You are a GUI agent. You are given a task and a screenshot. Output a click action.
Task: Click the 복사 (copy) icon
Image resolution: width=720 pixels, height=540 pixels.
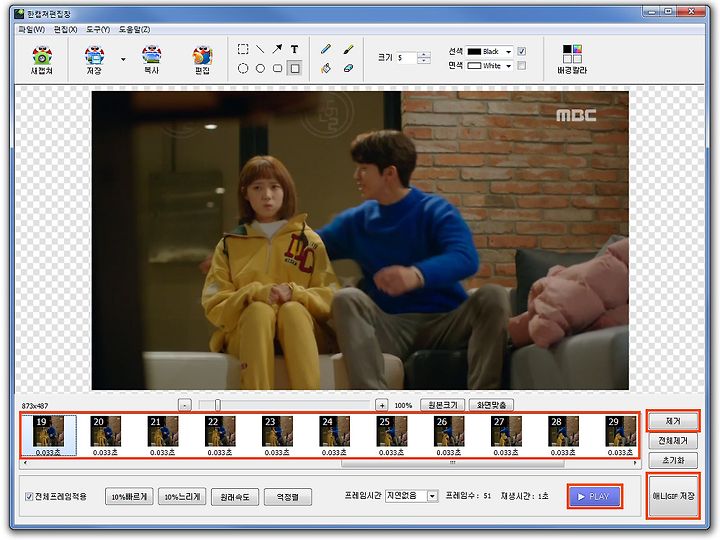tap(152, 60)
